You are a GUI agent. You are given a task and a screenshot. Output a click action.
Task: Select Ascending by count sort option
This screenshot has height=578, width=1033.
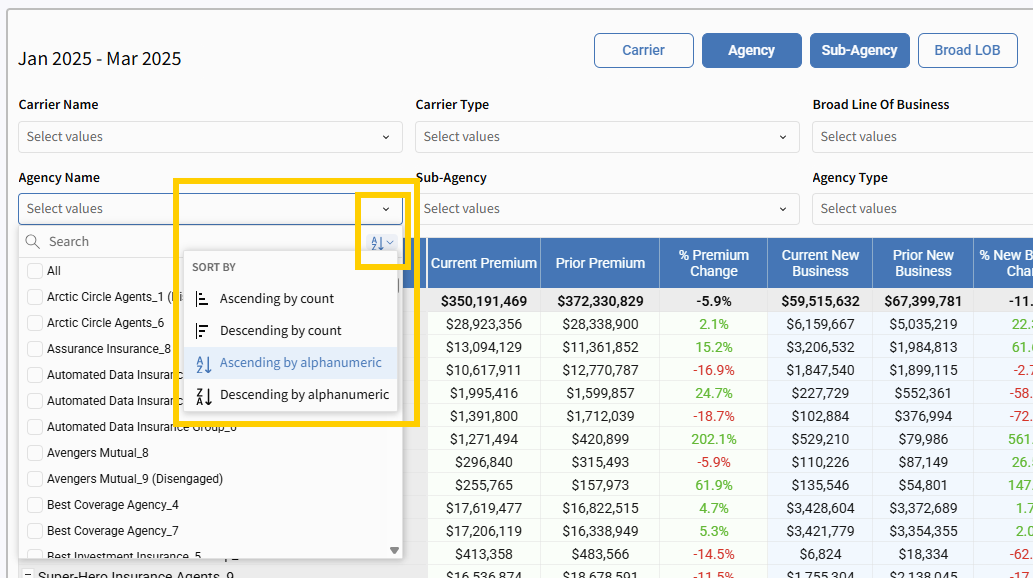coord(277,299)
